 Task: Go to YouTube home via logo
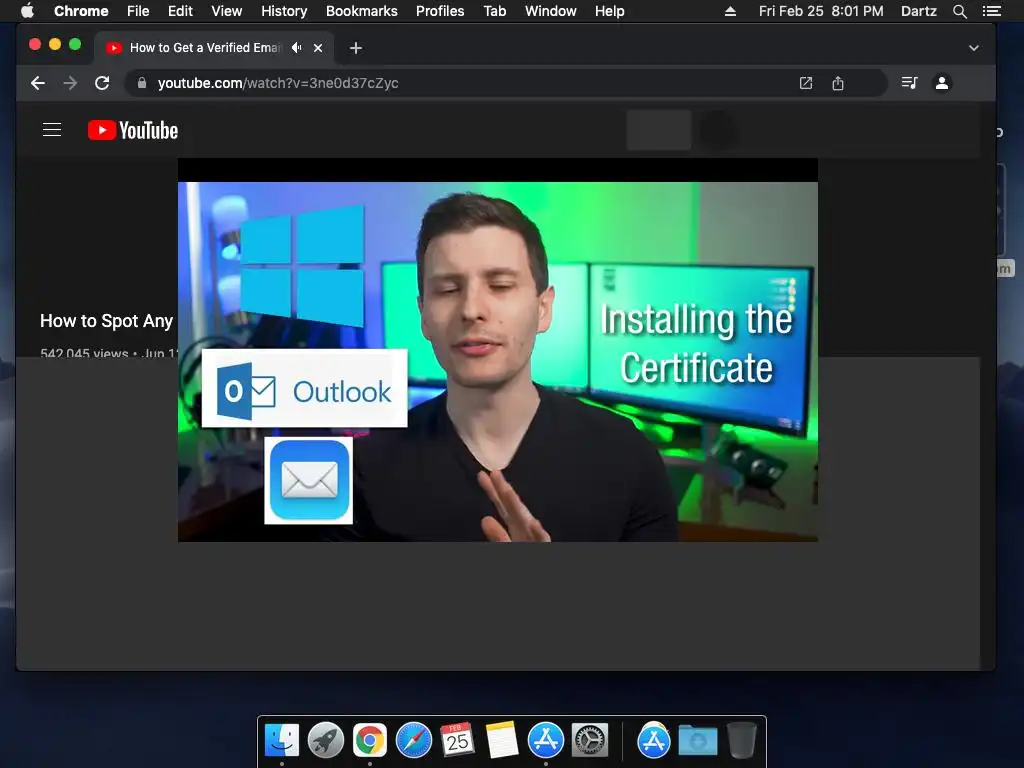(x=133, y=130)
